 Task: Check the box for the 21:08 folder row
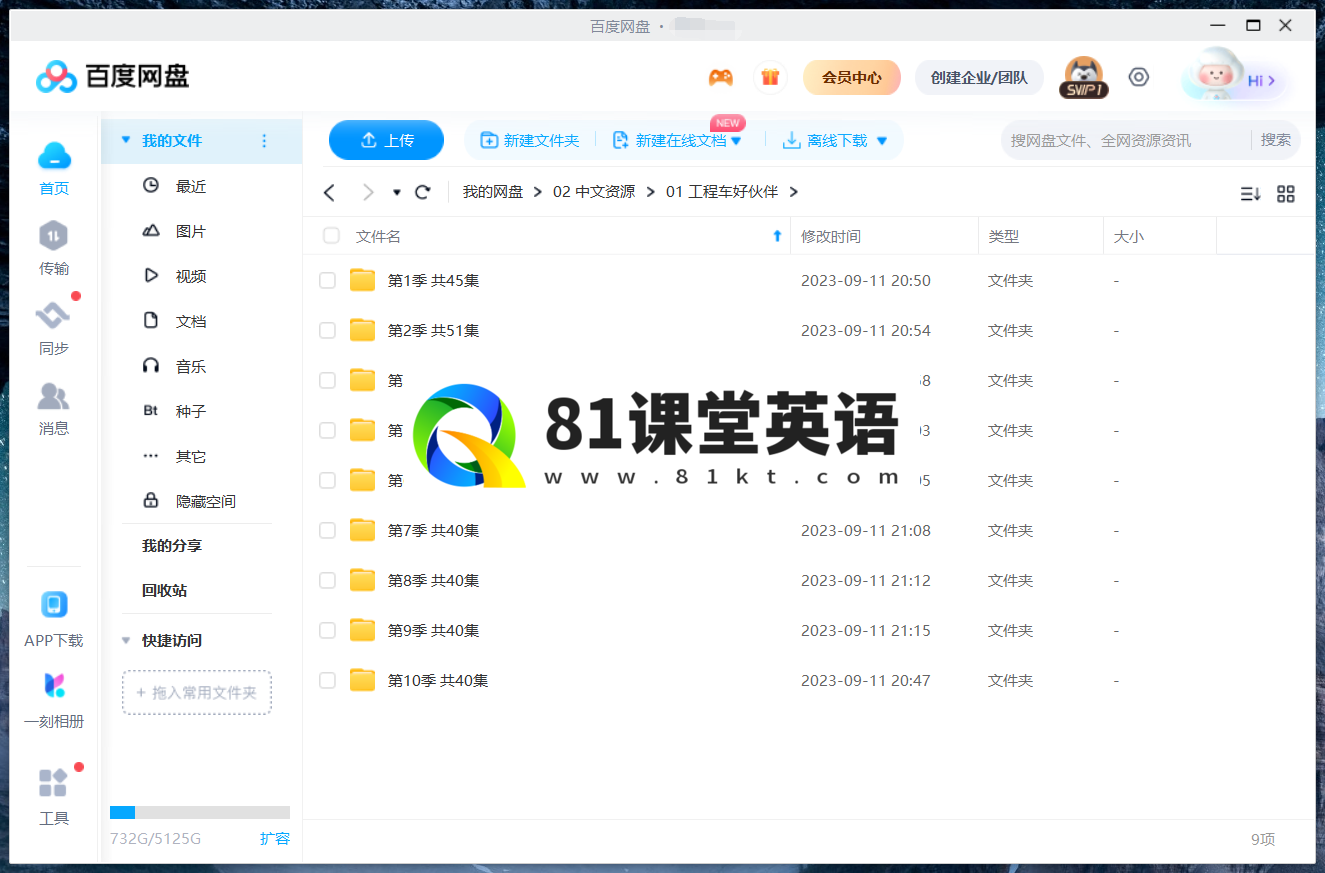tap(327, 531)
